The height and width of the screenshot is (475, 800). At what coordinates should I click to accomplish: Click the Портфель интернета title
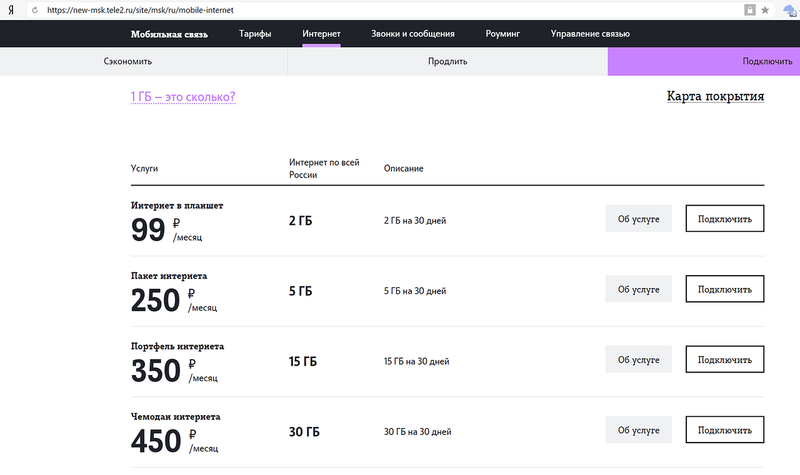coord(177,346)
